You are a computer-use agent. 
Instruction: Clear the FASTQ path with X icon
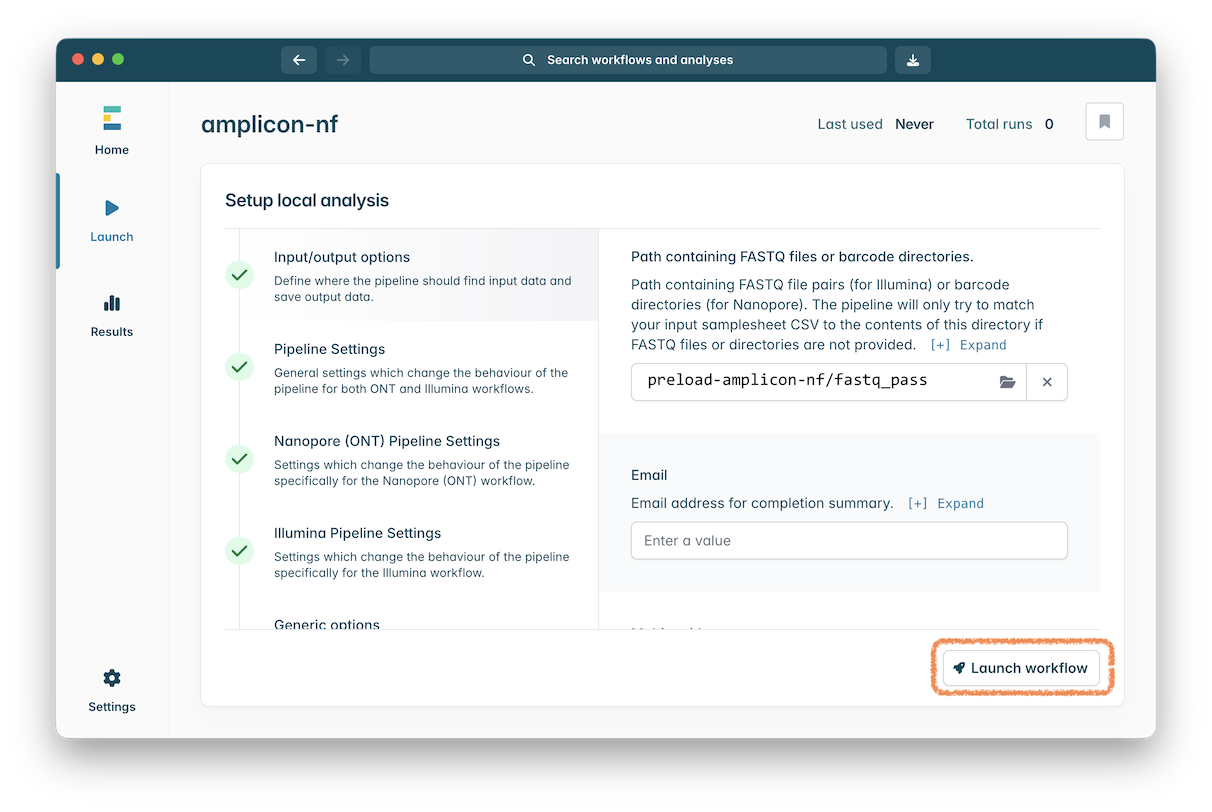click(1047, 382)
